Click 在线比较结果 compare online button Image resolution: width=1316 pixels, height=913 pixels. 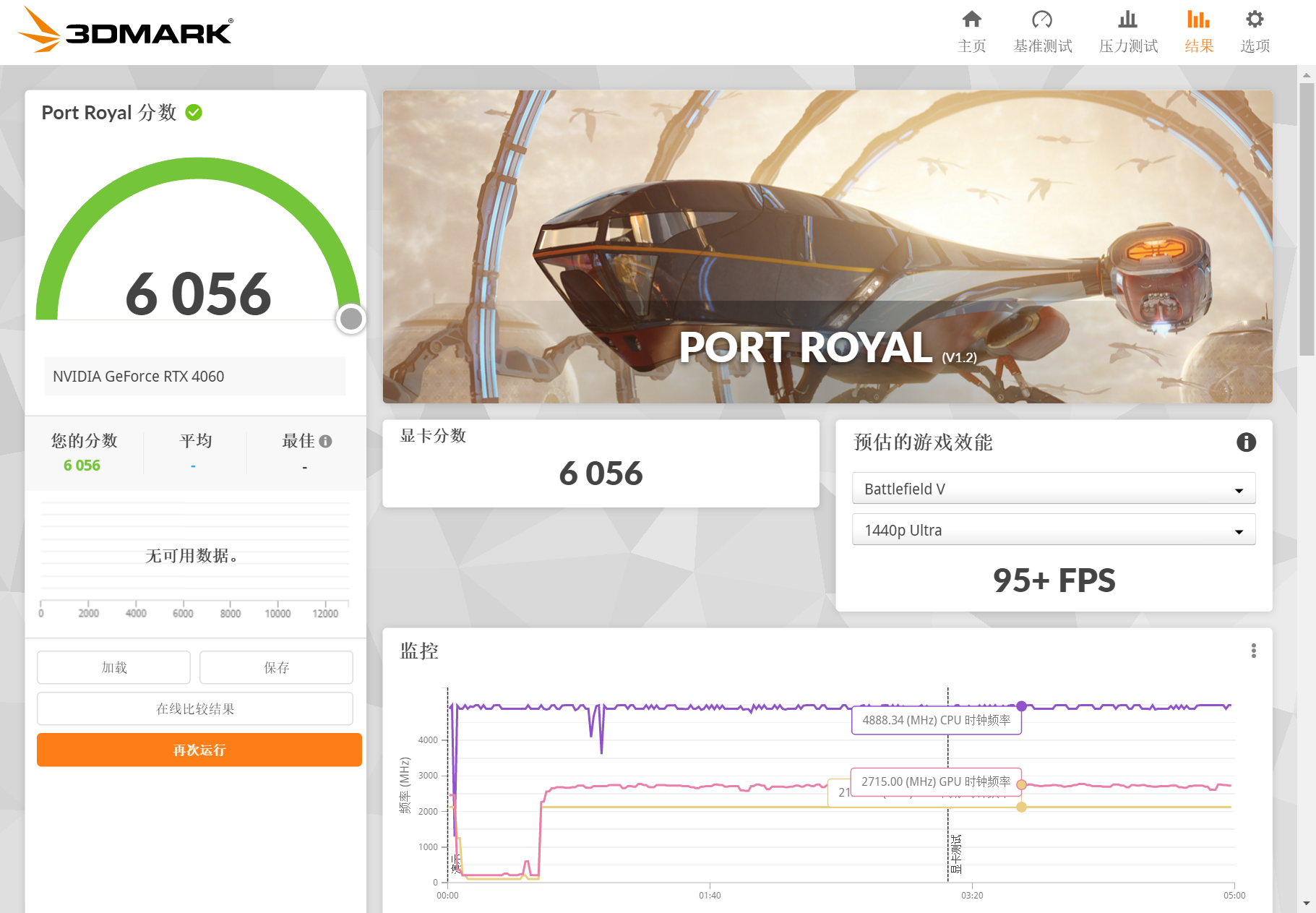pos(195,708)
